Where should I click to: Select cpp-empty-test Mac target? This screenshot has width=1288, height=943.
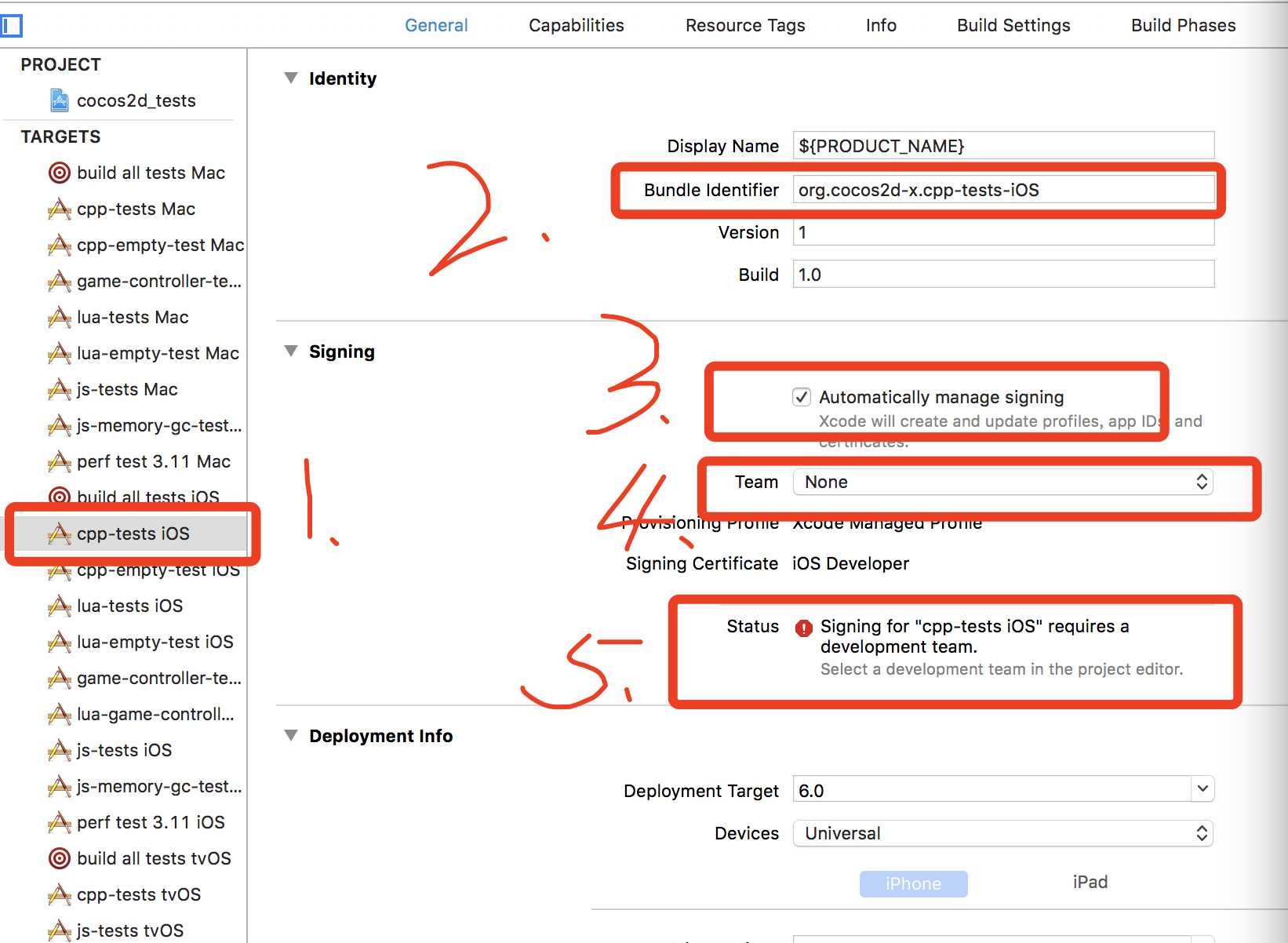click(146, 245)
